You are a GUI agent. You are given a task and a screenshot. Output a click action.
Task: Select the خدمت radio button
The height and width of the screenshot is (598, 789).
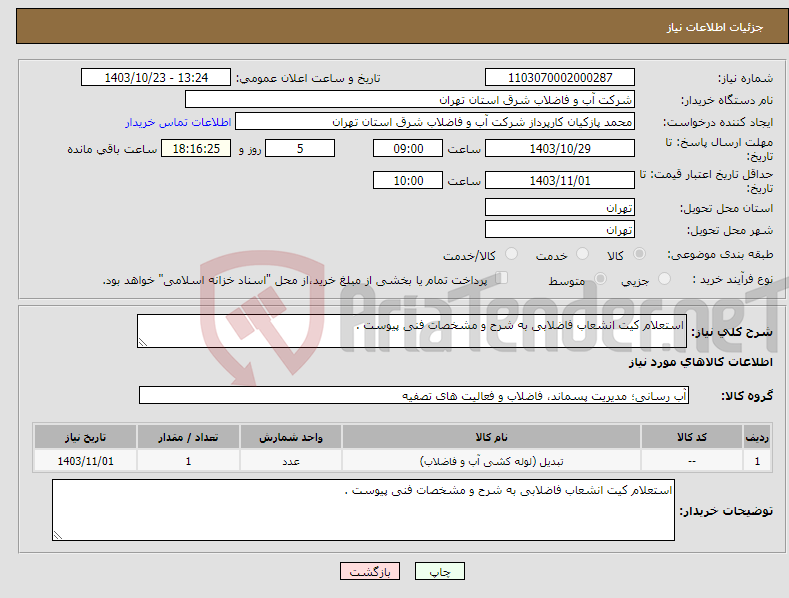582,254
